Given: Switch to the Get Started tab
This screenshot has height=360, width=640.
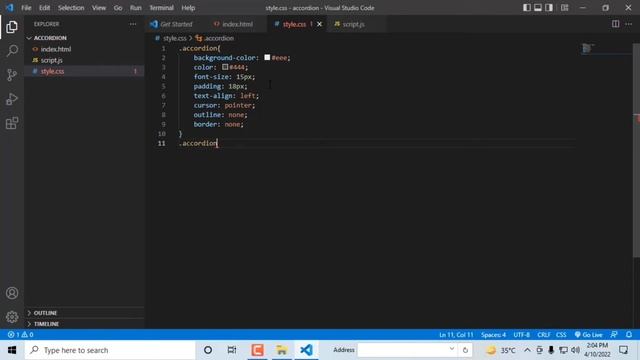Looking at the screenshot, I should pos(175,24).
